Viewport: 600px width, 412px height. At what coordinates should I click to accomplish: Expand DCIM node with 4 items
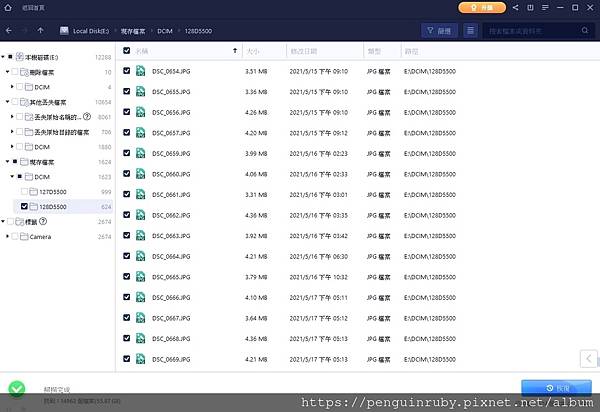12,86
